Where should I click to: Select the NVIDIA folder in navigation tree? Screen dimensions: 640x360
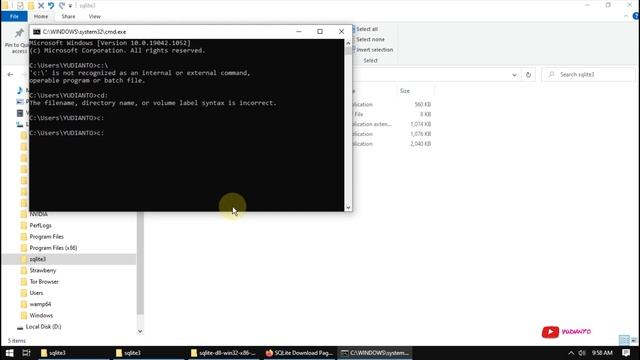point(39,214)
